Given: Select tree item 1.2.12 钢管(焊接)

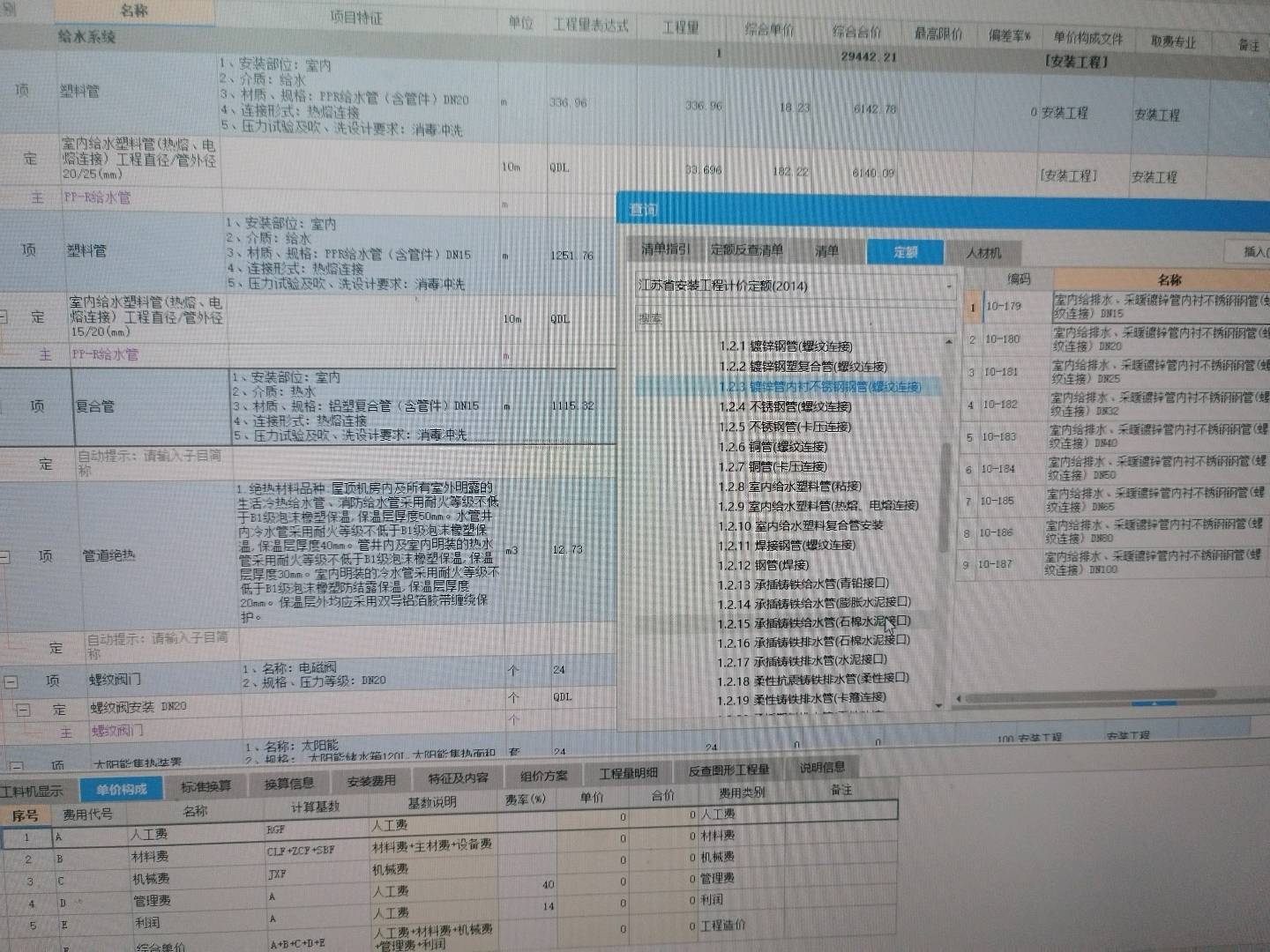Looking at the screenshot, I should 763,565.
